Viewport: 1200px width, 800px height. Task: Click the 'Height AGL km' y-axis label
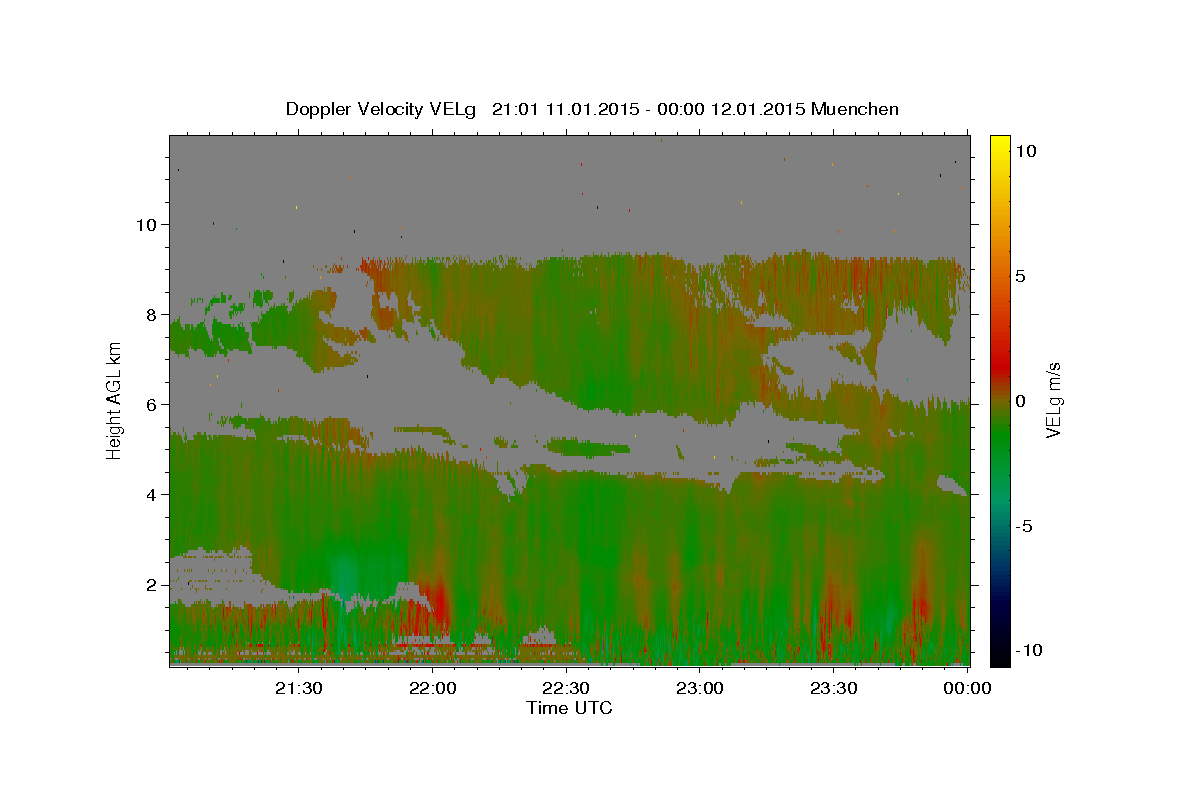(114, 401)
